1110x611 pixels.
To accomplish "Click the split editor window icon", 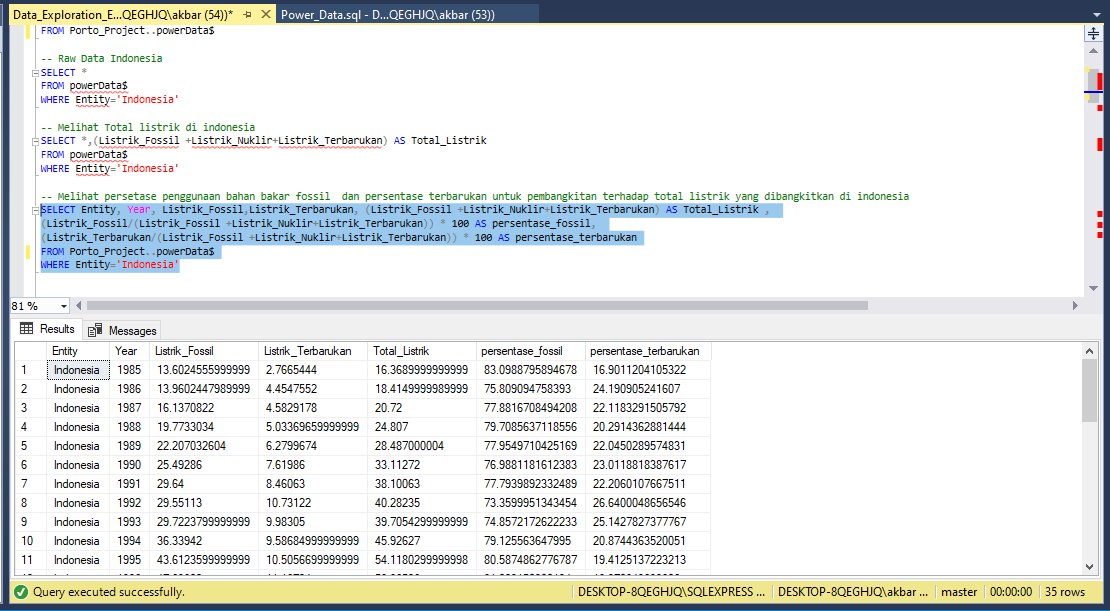I will point(1093,33).
